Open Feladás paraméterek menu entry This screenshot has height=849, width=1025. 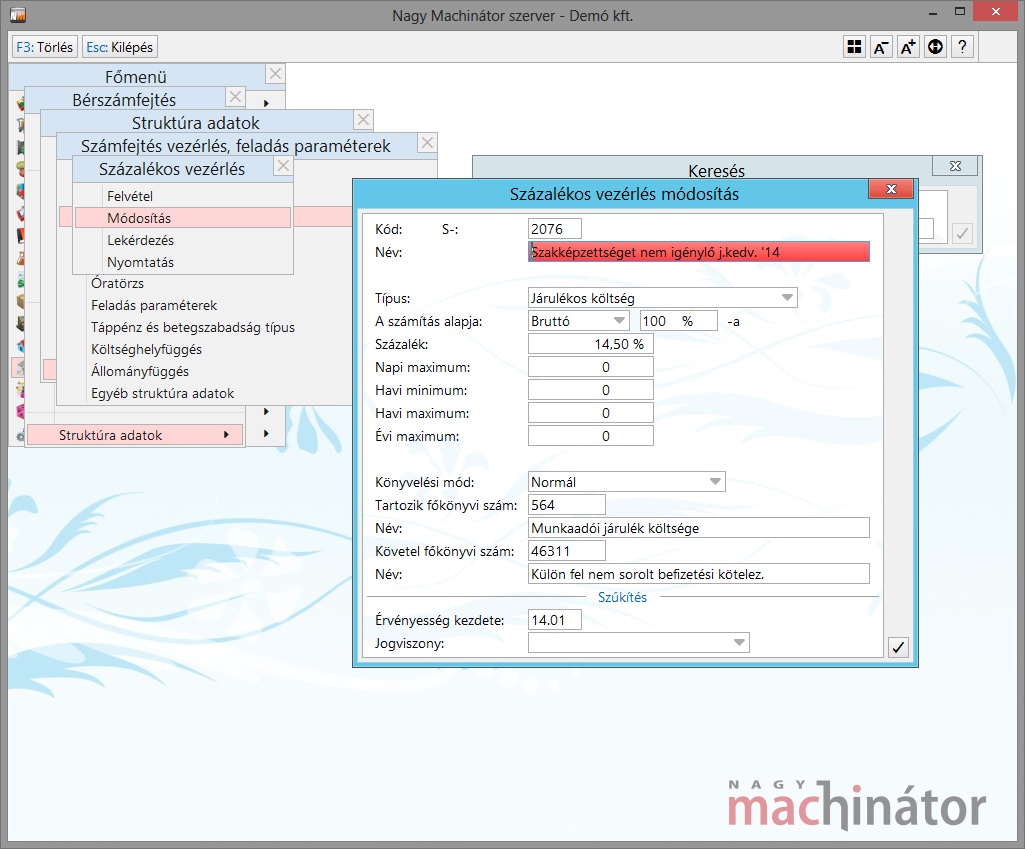pyautogui.click(x=154, y=305)
